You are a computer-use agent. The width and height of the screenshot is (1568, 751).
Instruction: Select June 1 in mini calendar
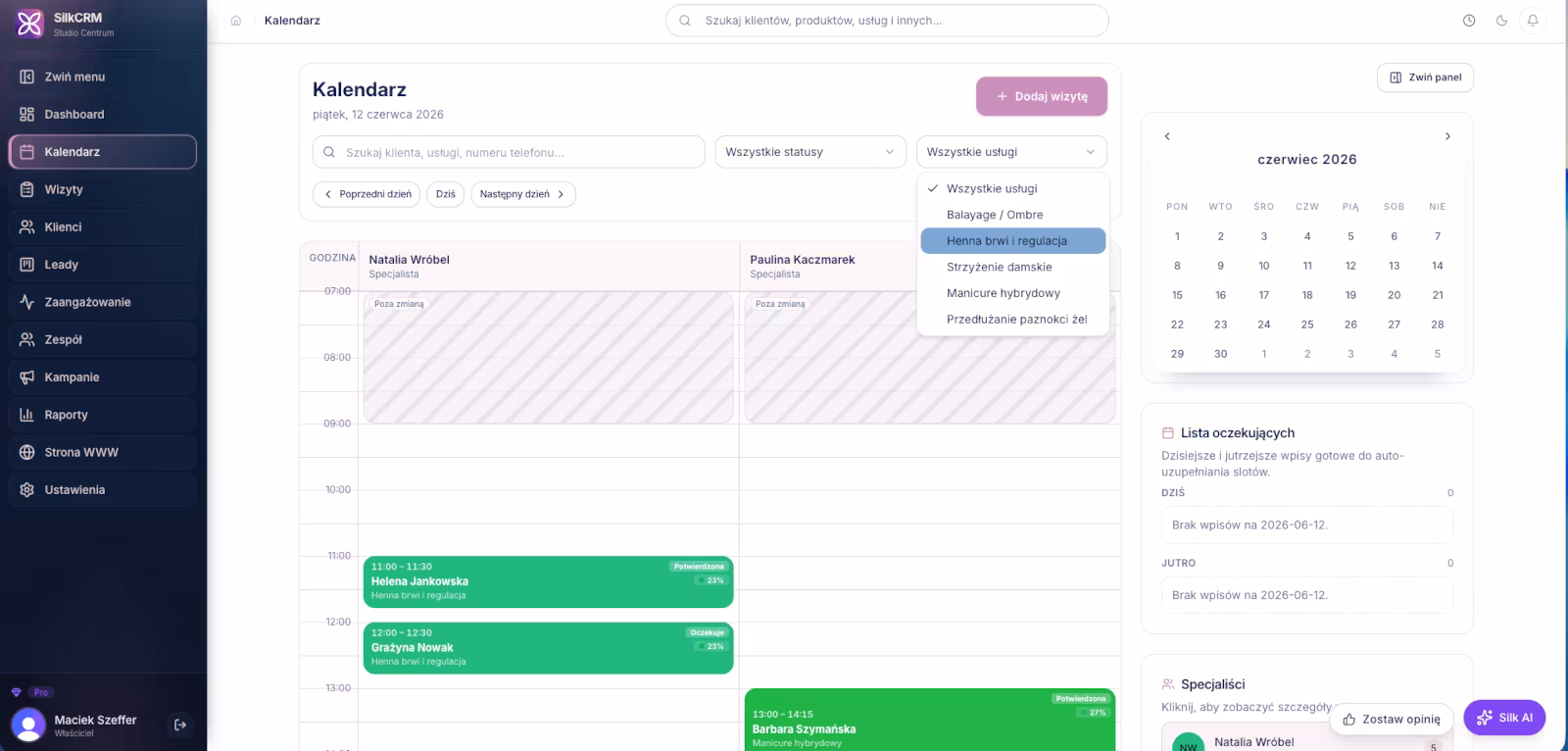tap(1177, 236)
